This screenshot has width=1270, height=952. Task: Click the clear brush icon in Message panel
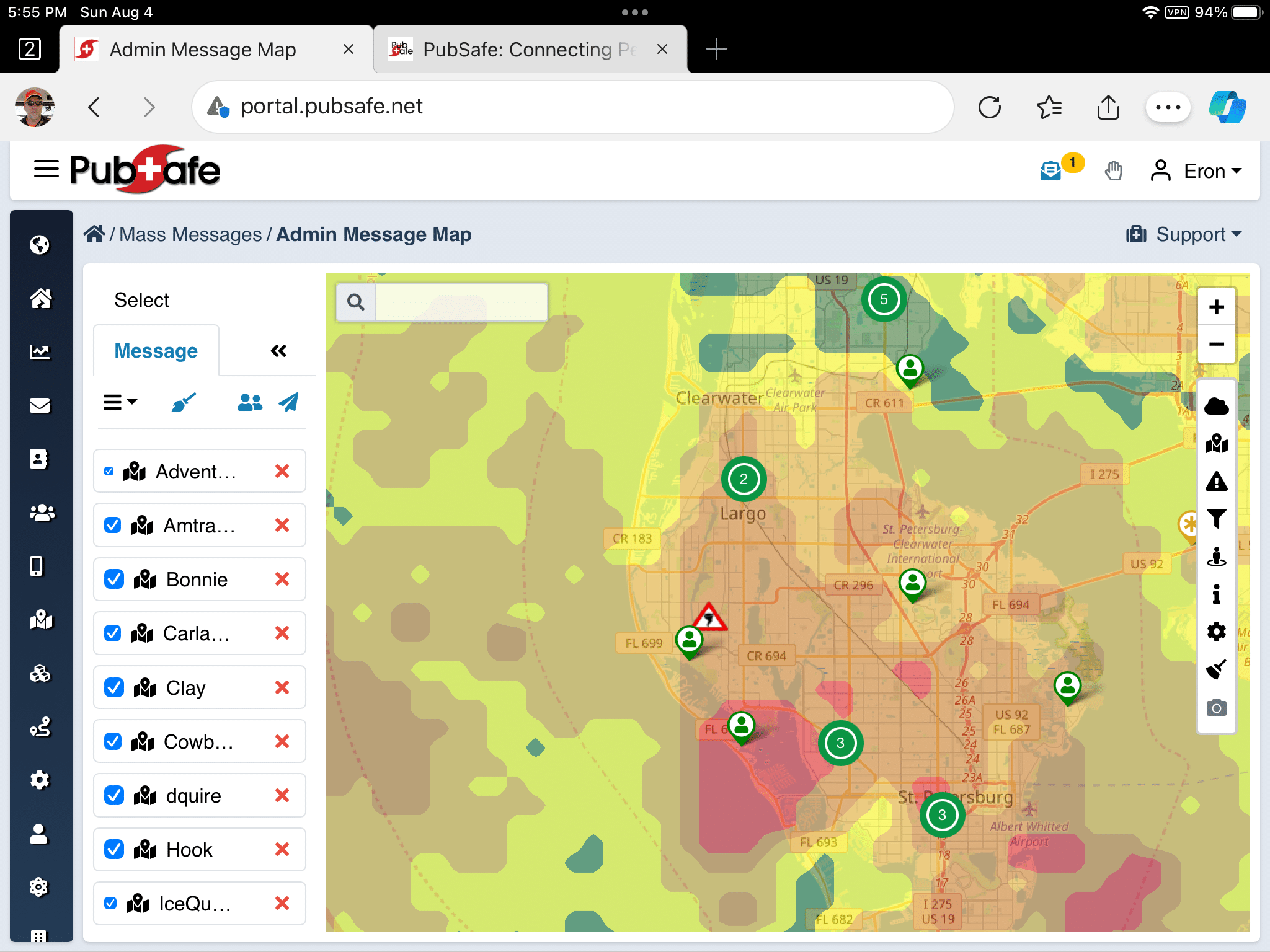click(x=184, y=403)
